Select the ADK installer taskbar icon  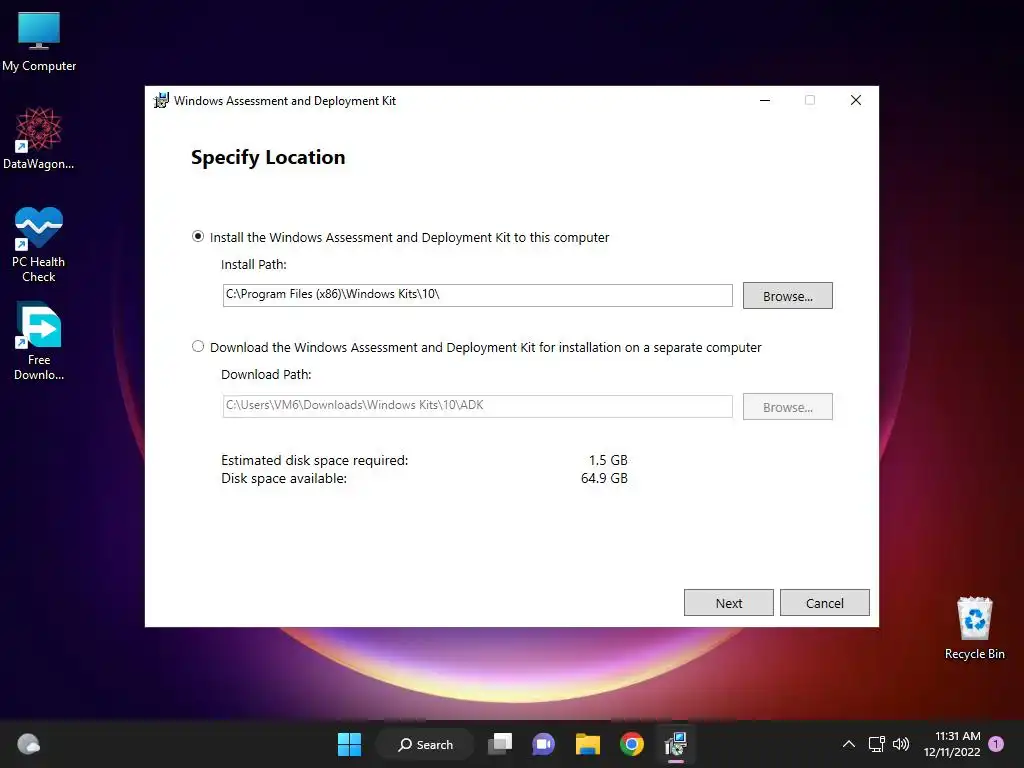675,744
